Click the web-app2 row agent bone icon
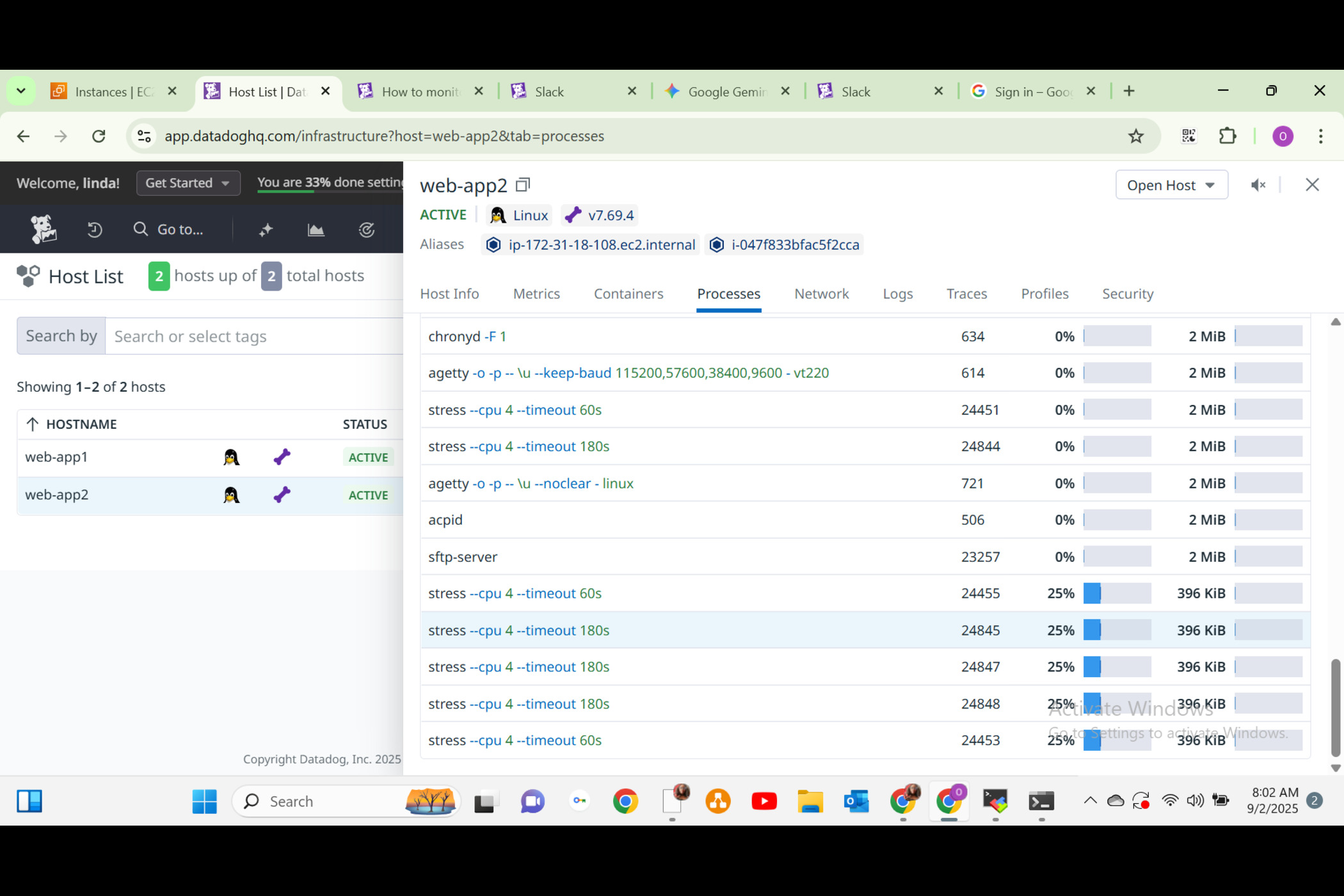Viewport: 1344px width, 896px height. (282, 495)
